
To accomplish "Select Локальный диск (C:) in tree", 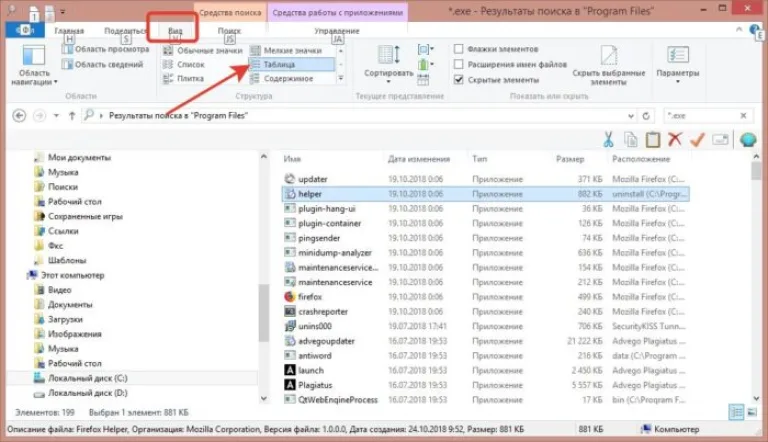I will tap(87, 378).
